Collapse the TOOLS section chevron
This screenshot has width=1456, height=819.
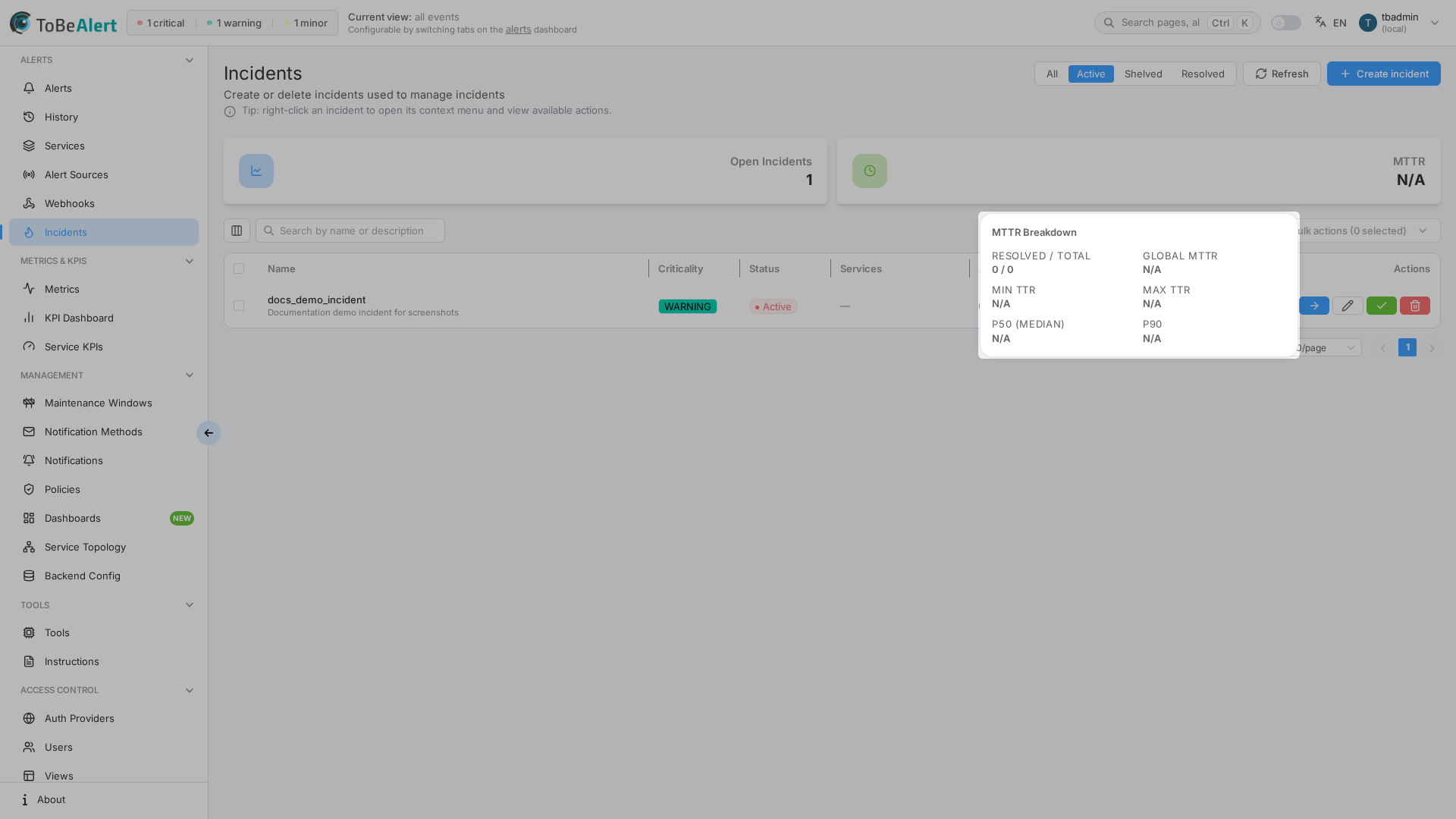coord(190,605)
